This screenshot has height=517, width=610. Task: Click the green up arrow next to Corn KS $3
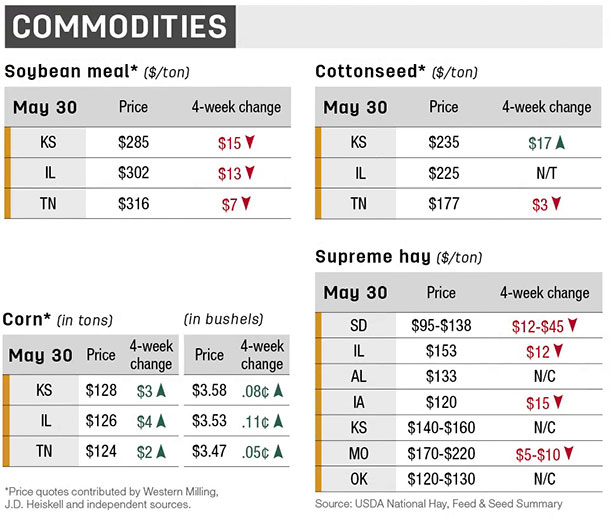pyautogui.click(x=161, y=390)
